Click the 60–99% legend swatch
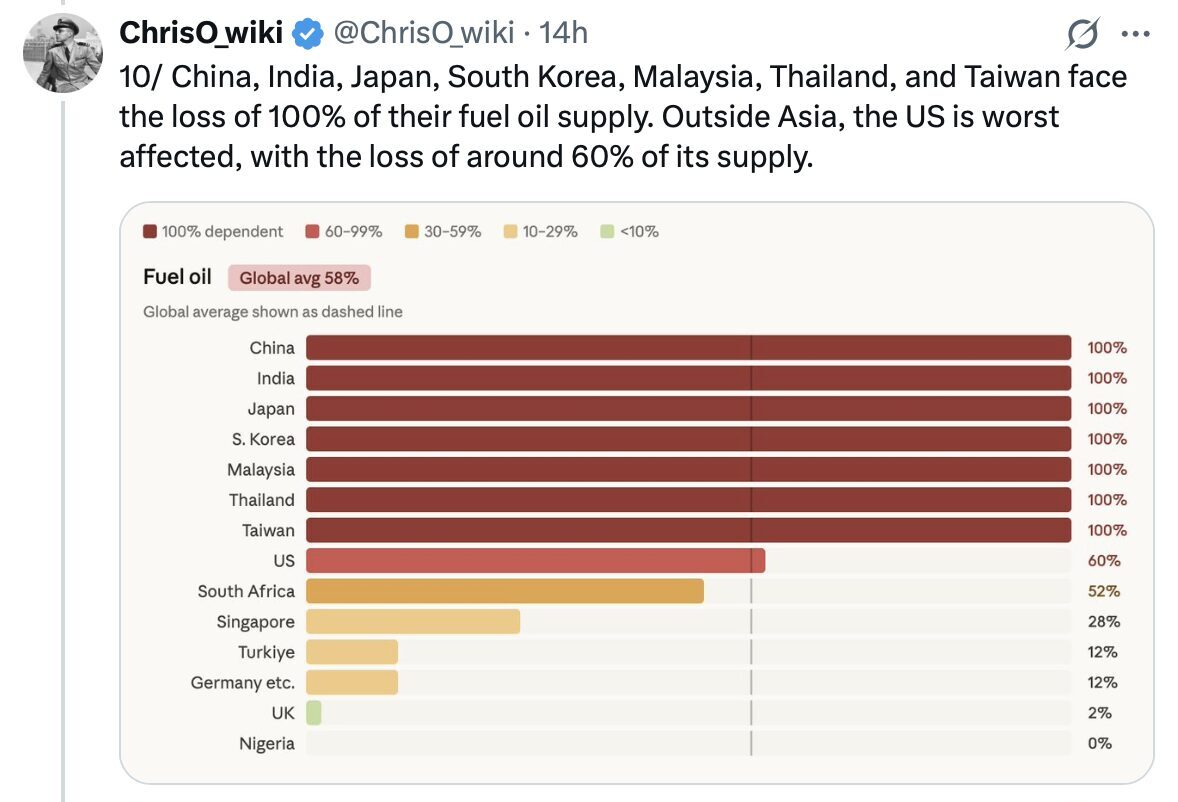 coord(312,232)
